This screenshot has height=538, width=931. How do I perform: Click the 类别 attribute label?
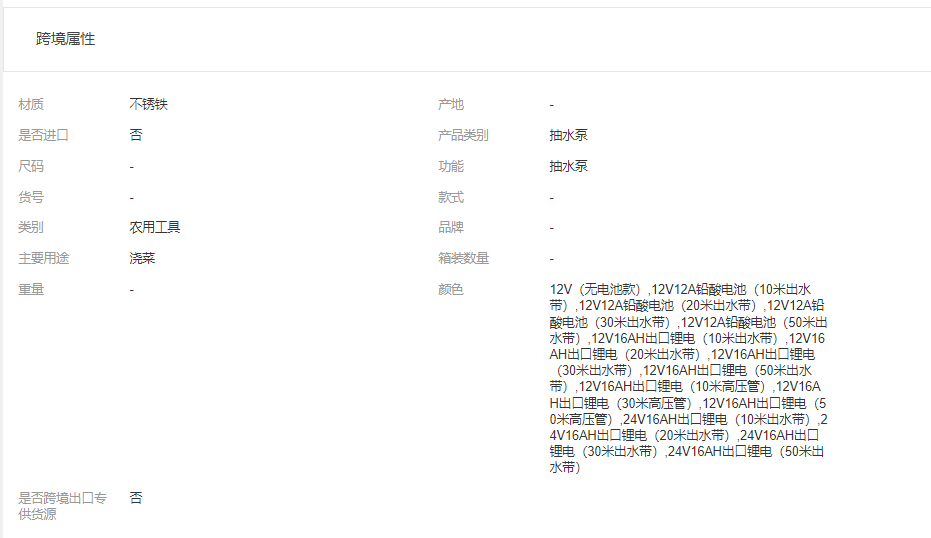click(x=31, y=227)
